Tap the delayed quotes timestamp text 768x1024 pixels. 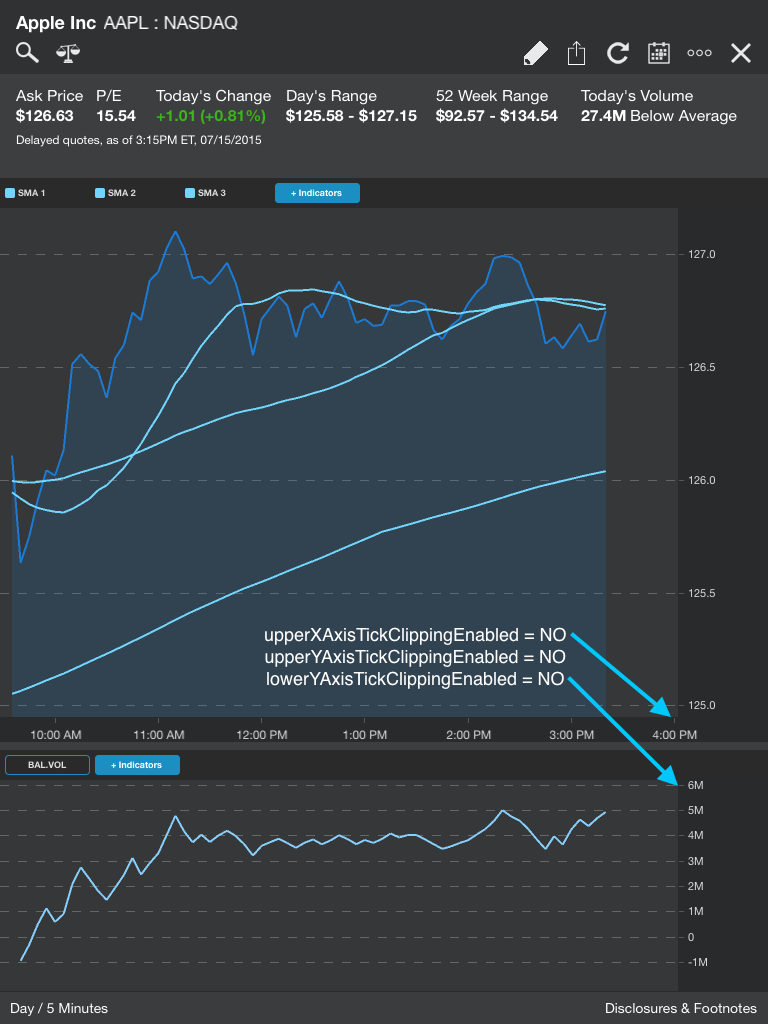[138, 140]
